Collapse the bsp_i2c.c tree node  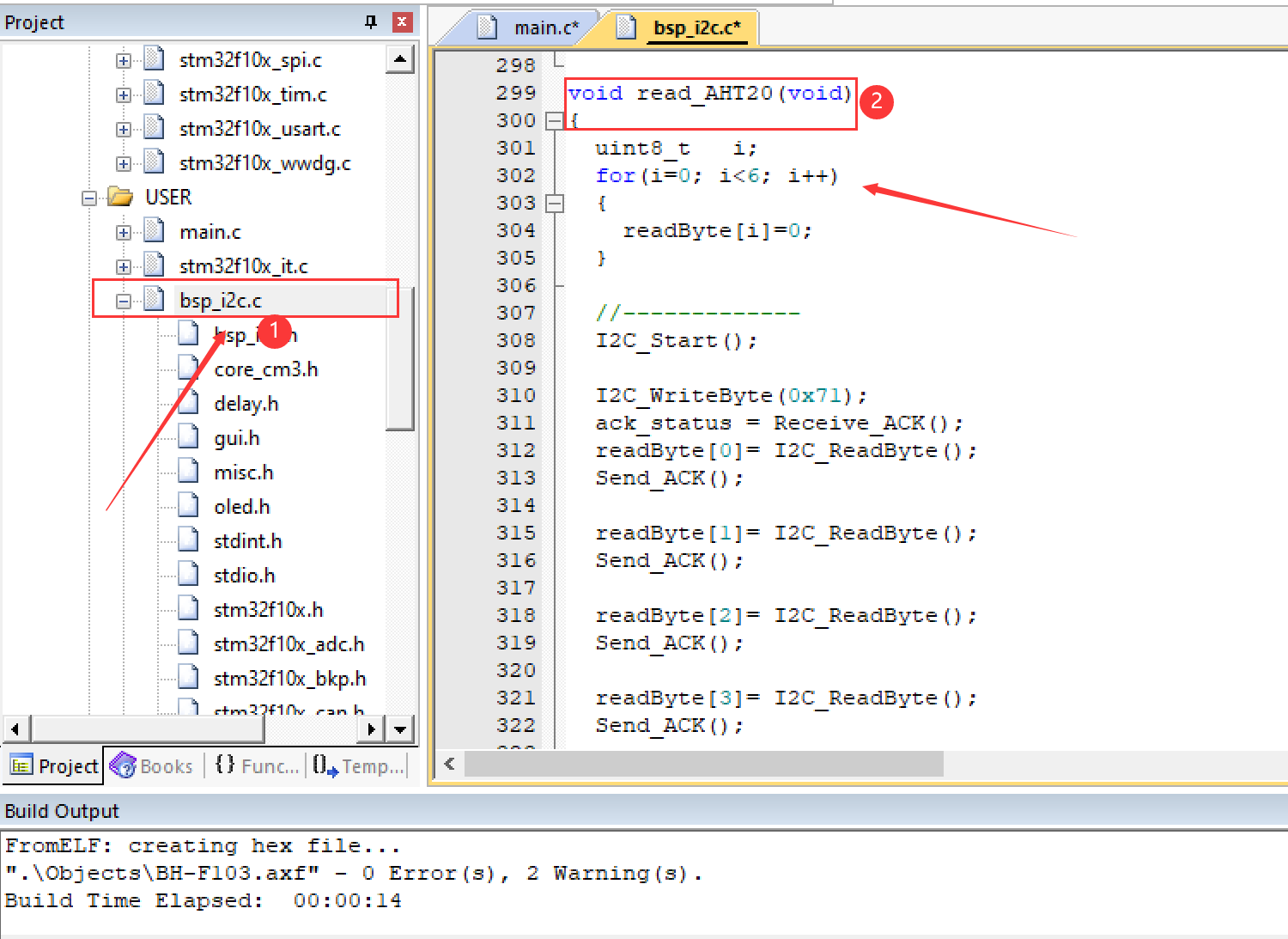coord(124,302)
